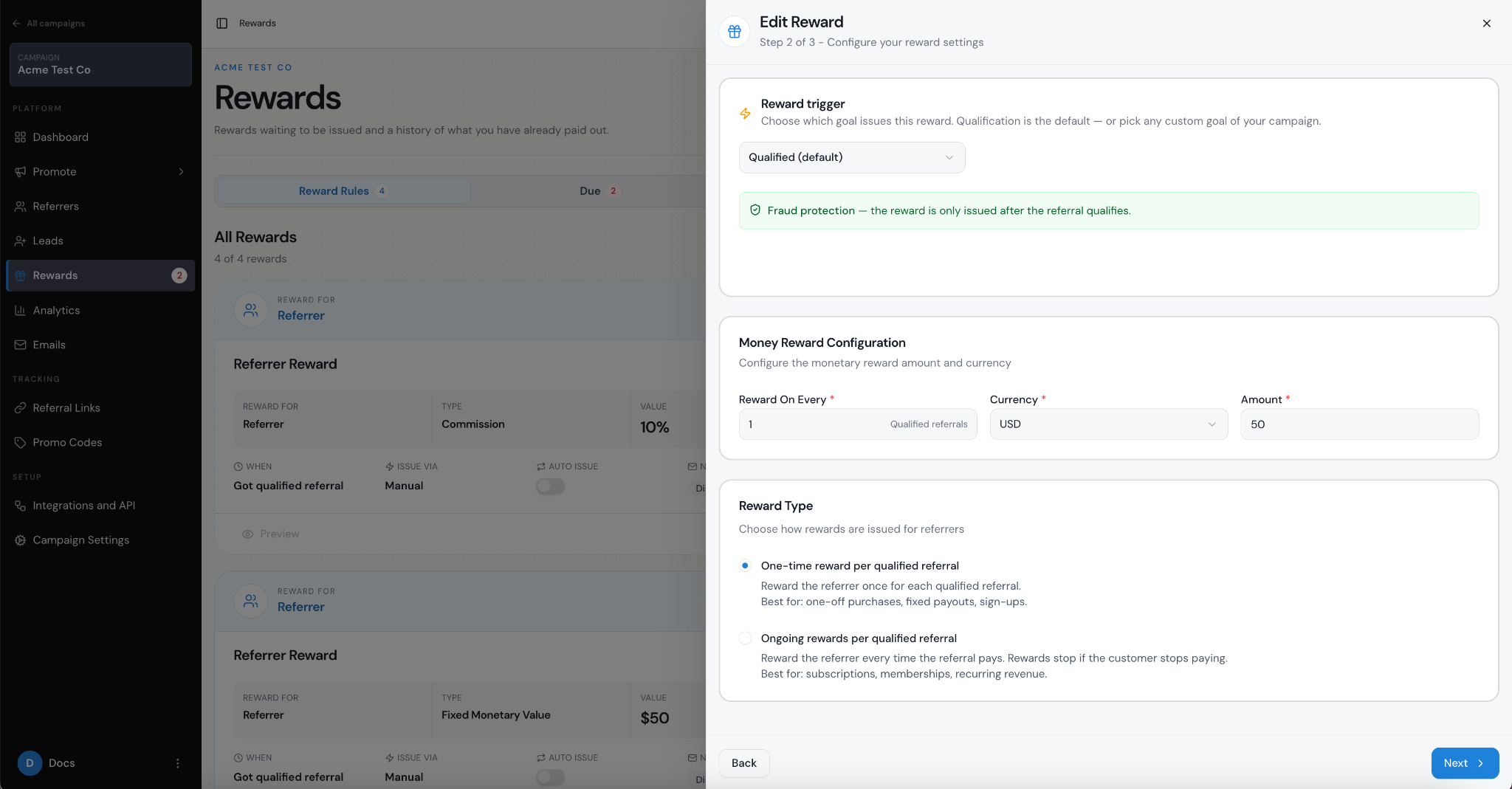Open Campaign Settings from the sidebar
Viewport: 1512px width, 789px height.
click(x=100, y=540)
